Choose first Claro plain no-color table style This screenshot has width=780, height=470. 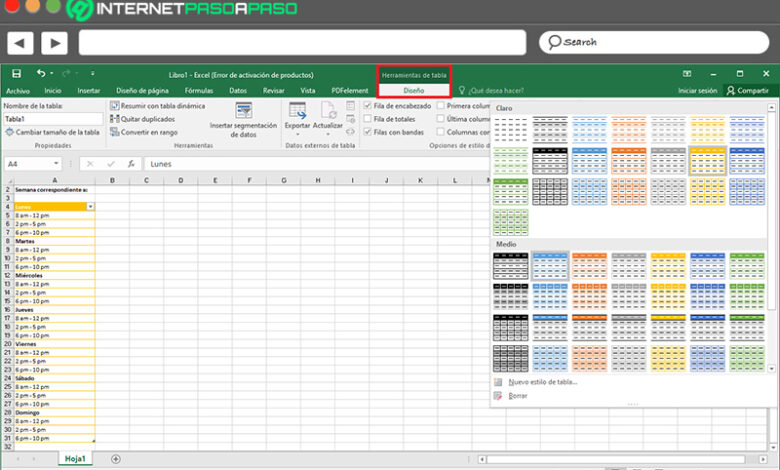click(510, 130)
